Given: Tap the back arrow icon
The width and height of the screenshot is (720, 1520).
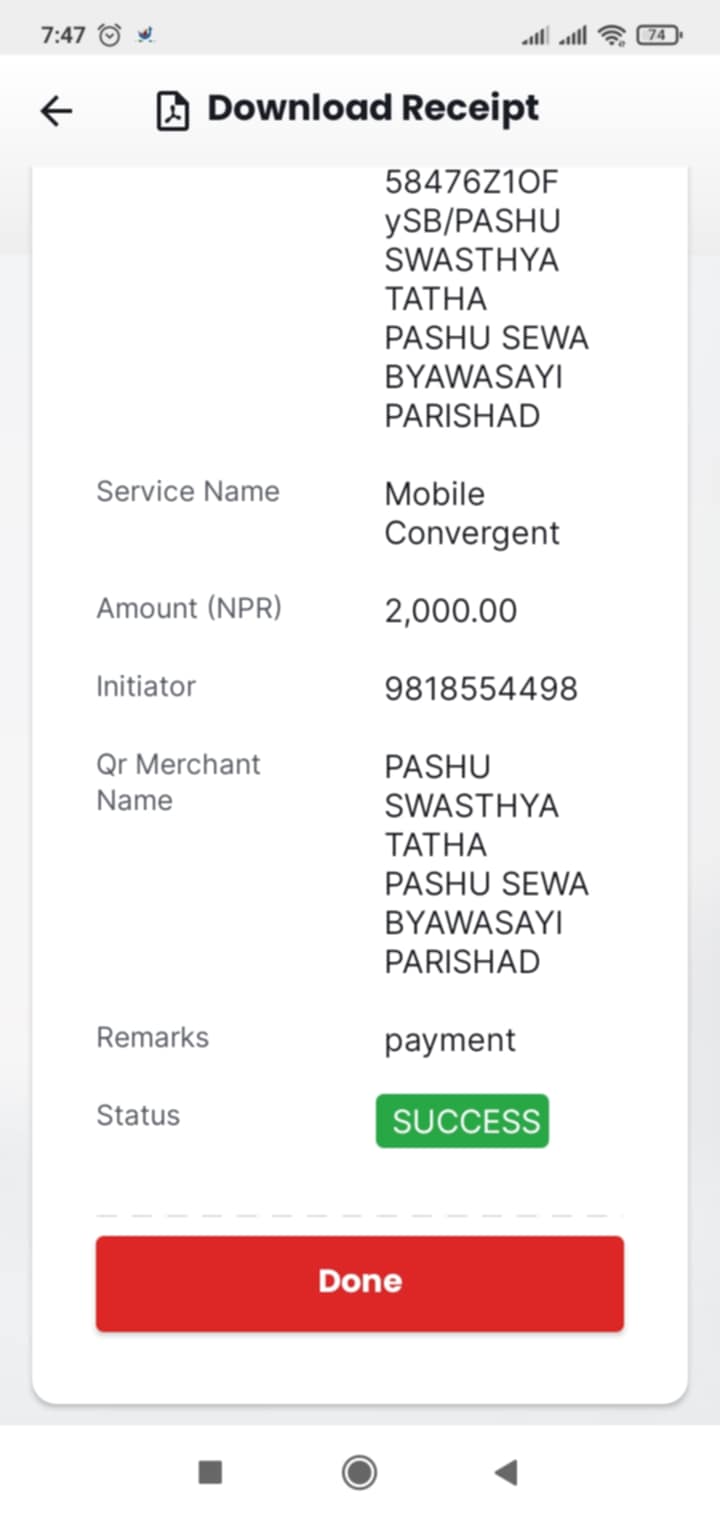Looking at the screenshot, I should pos(56,111).
